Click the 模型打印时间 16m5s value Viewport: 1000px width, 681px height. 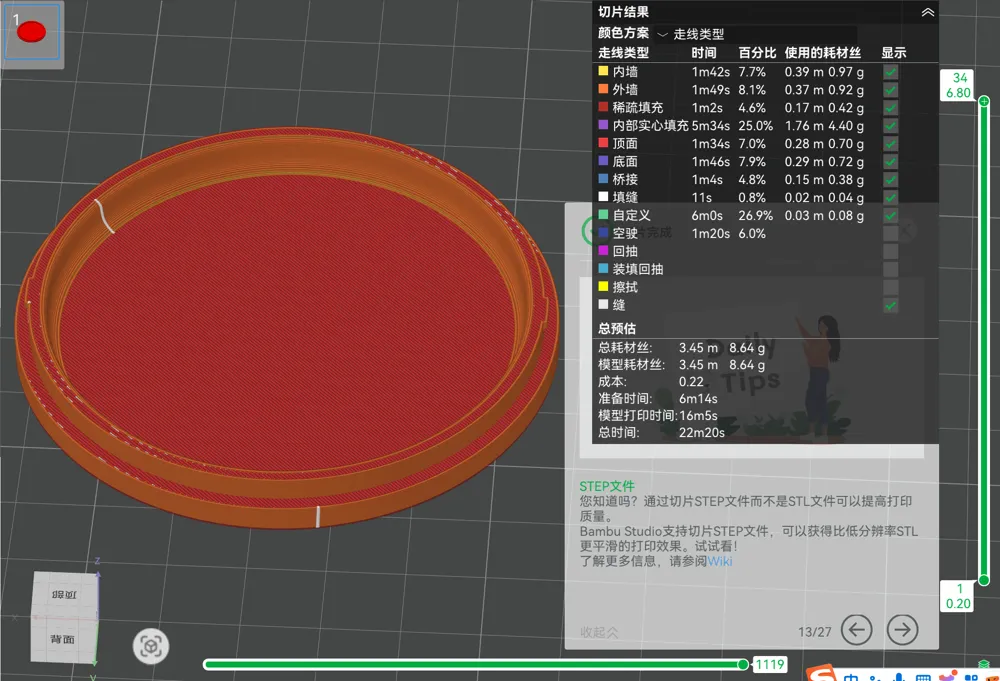[x=698, y=416]
